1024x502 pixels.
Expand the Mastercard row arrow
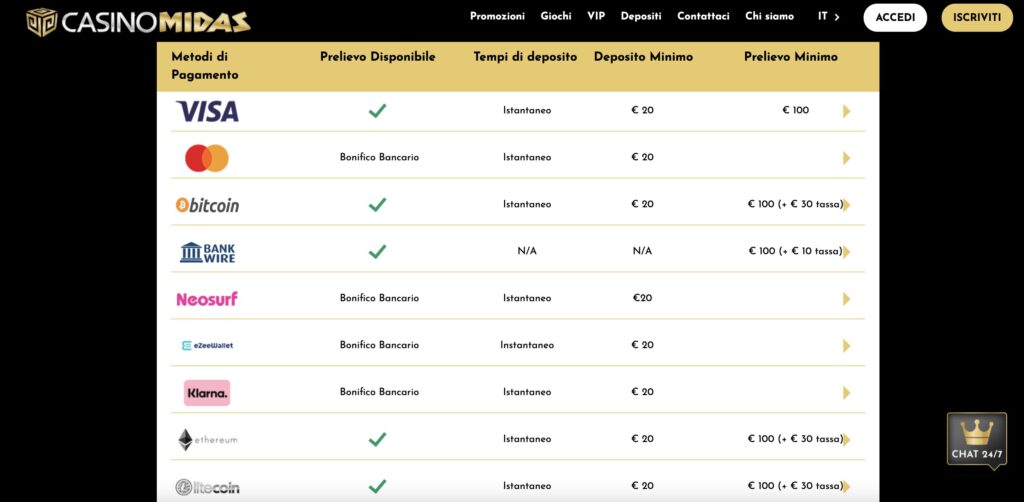coord(846,158)
